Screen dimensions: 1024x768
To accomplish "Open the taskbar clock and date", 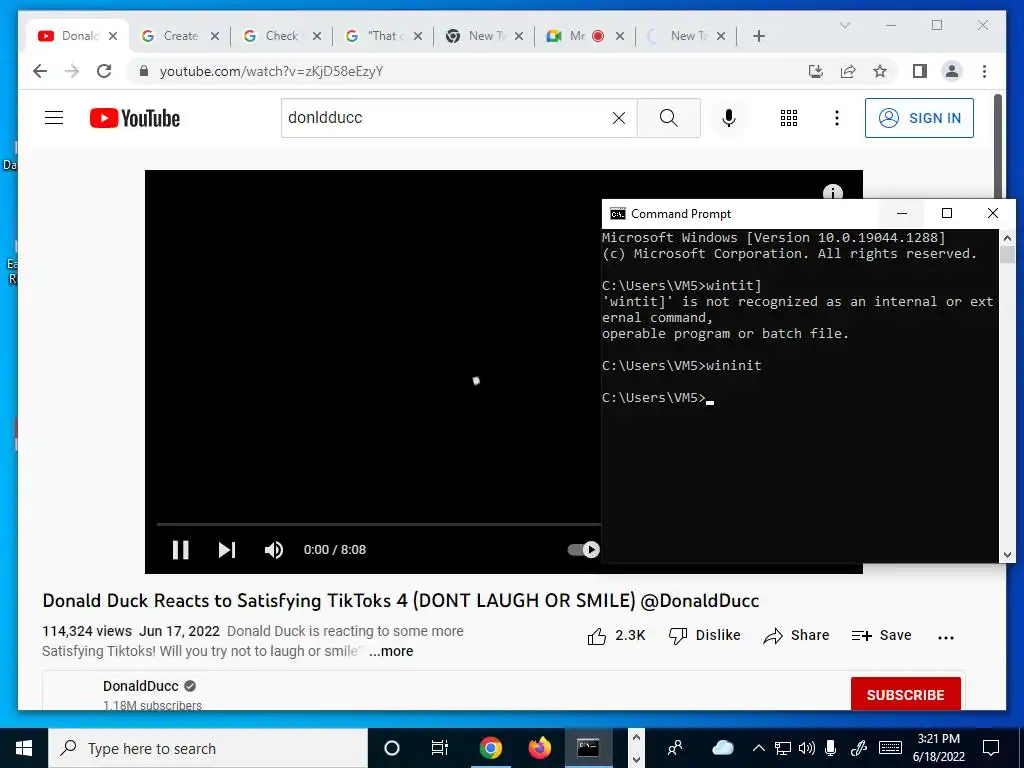I will [938, 748].
